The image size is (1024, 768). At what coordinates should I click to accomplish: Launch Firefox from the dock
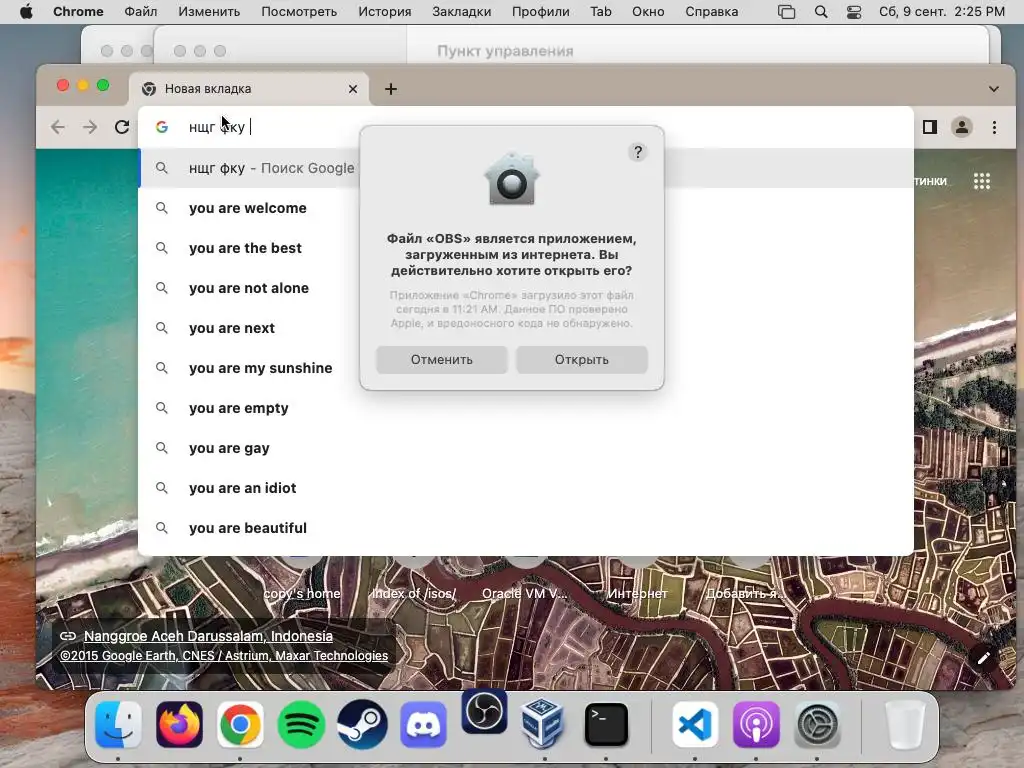point(180,725)
